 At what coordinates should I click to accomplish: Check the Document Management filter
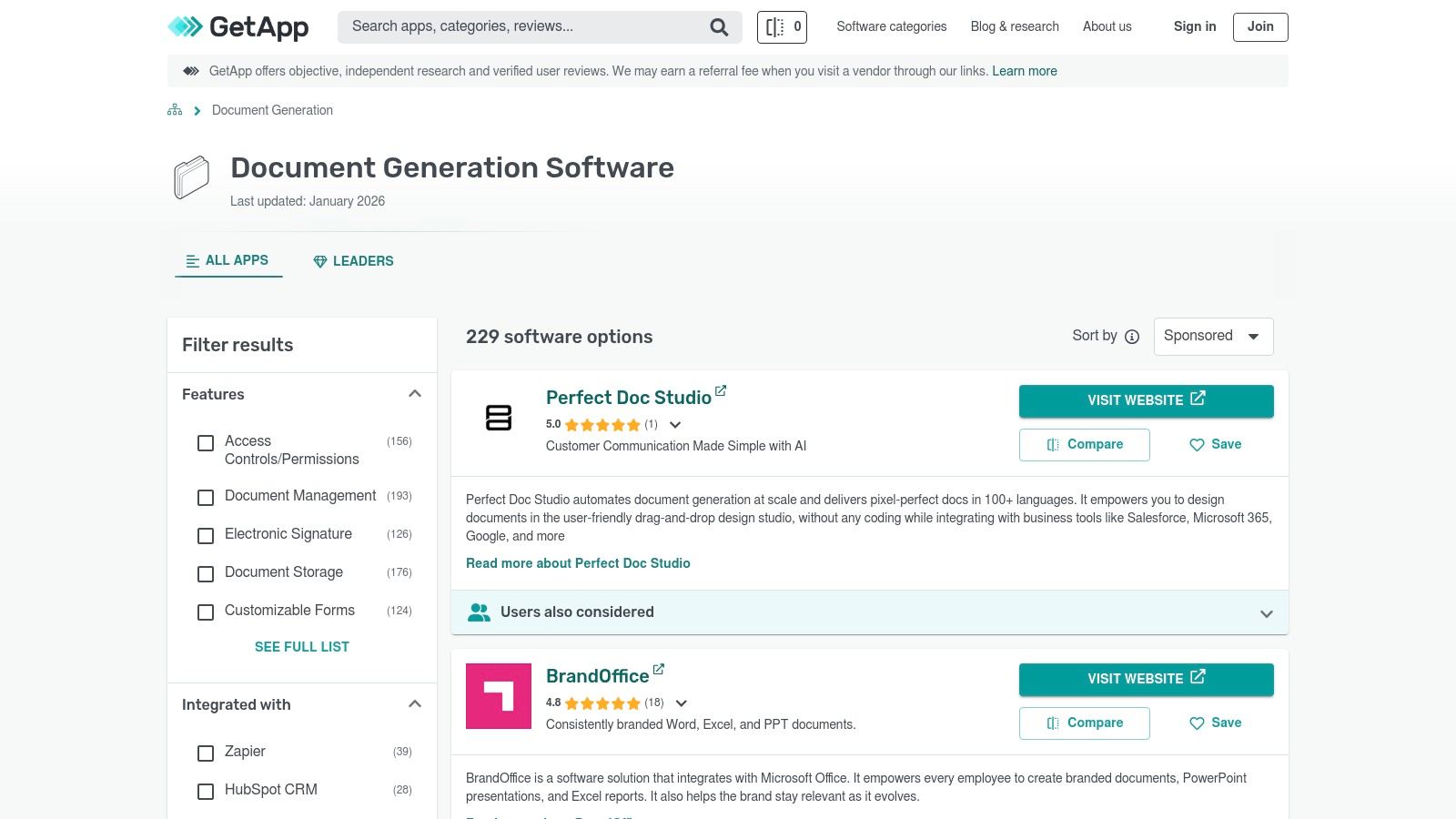(205, 498)
